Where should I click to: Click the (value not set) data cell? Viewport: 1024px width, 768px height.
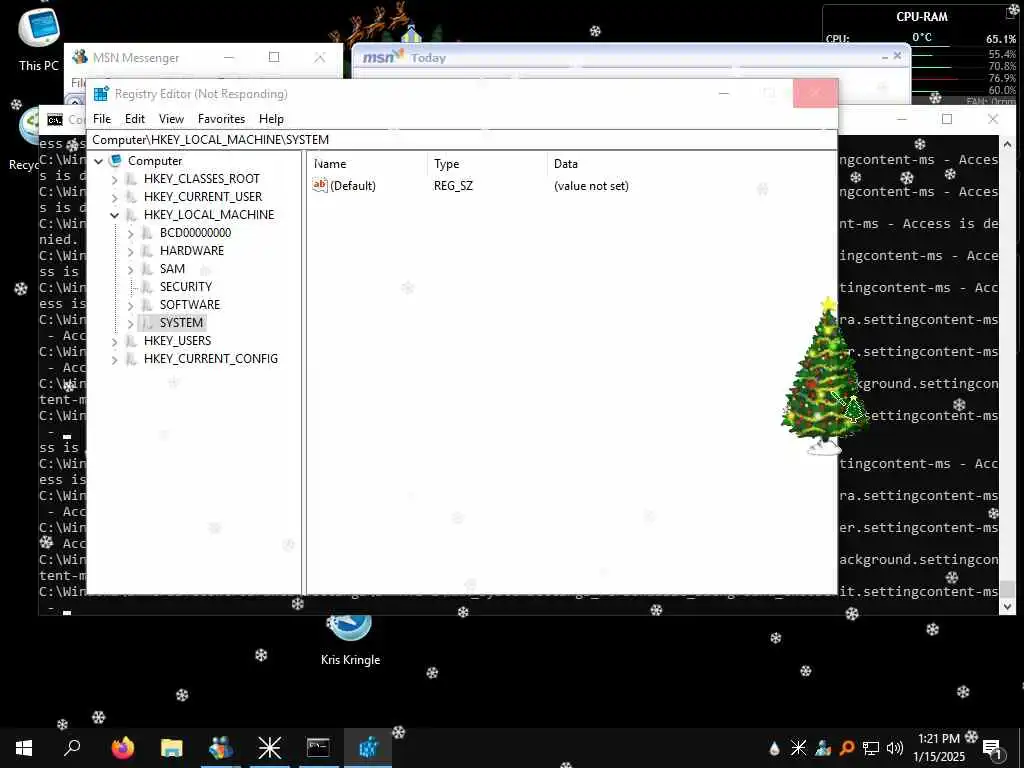[591, 186]
